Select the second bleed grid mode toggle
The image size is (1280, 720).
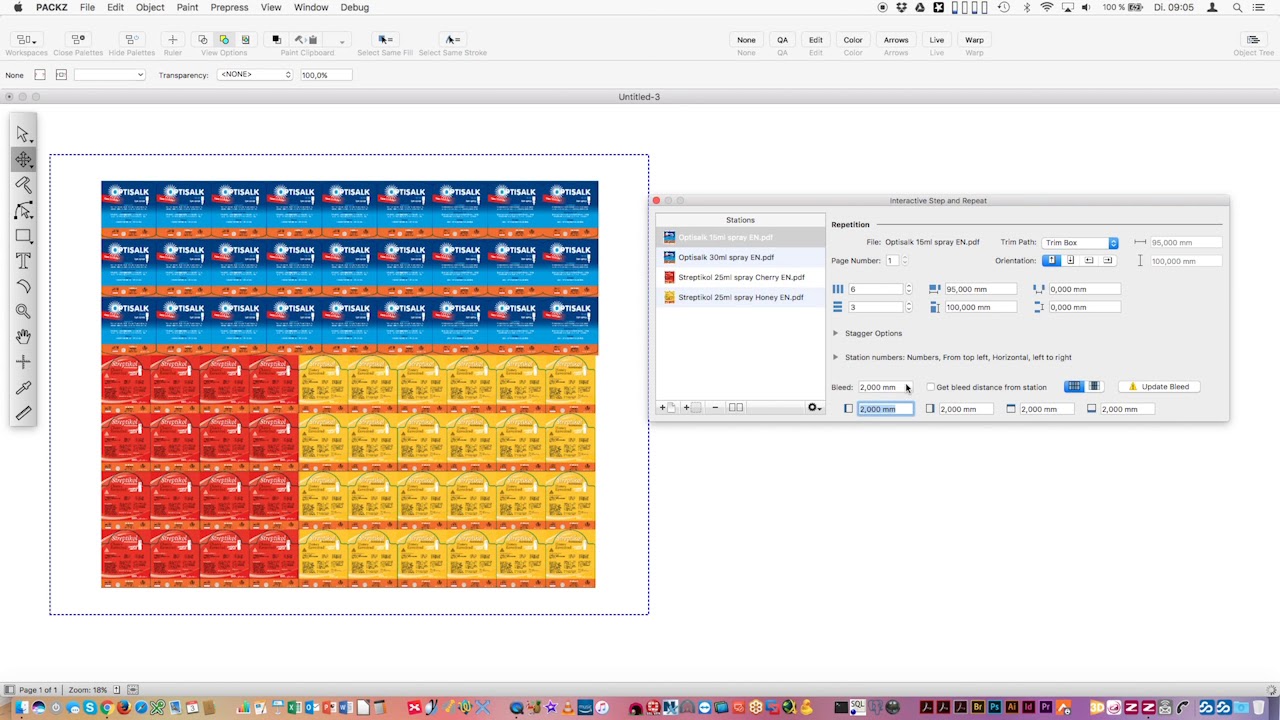pos(1094,387)
